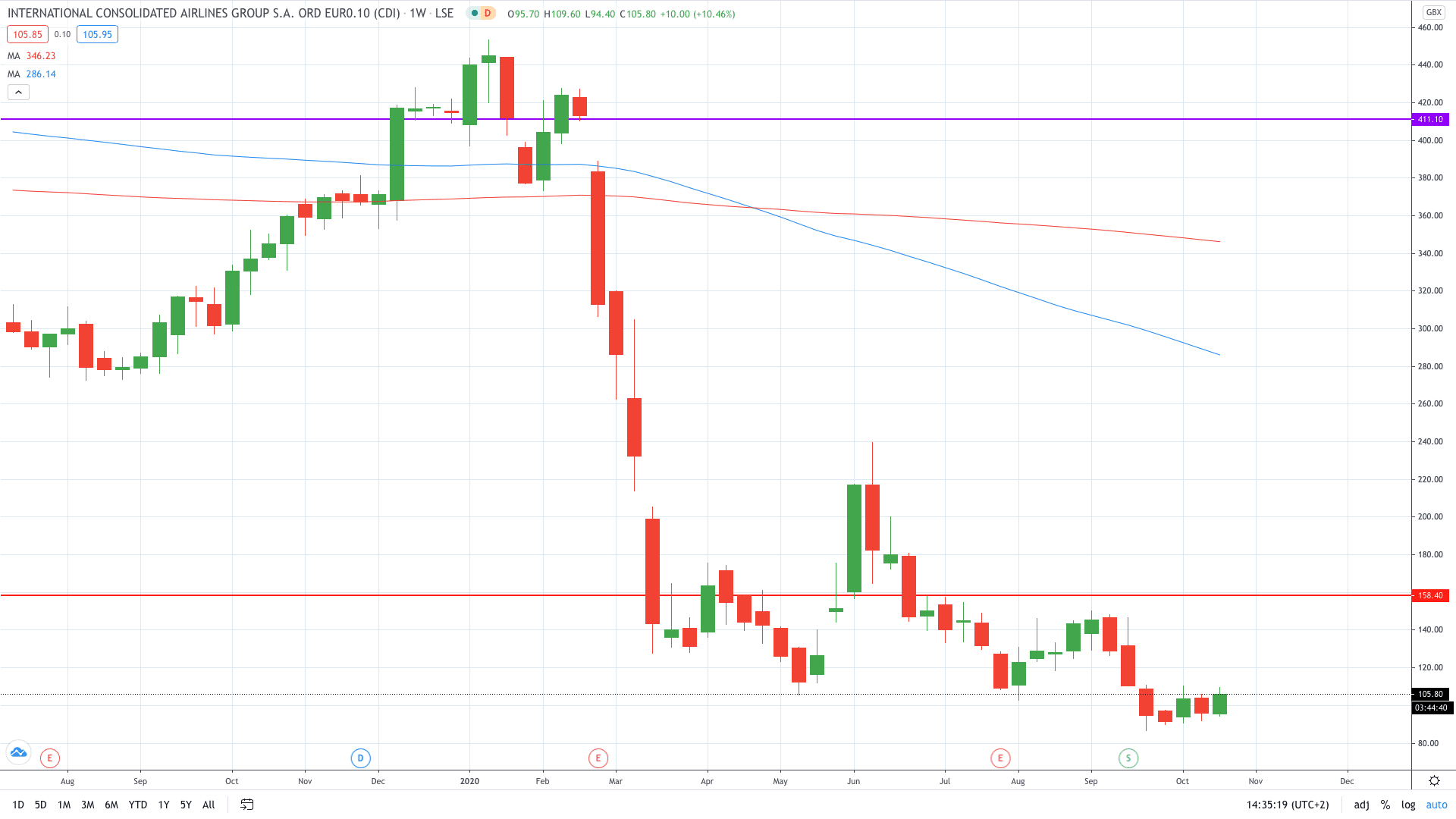Click the Dec label at axis end

click(x=1347, y=781)
